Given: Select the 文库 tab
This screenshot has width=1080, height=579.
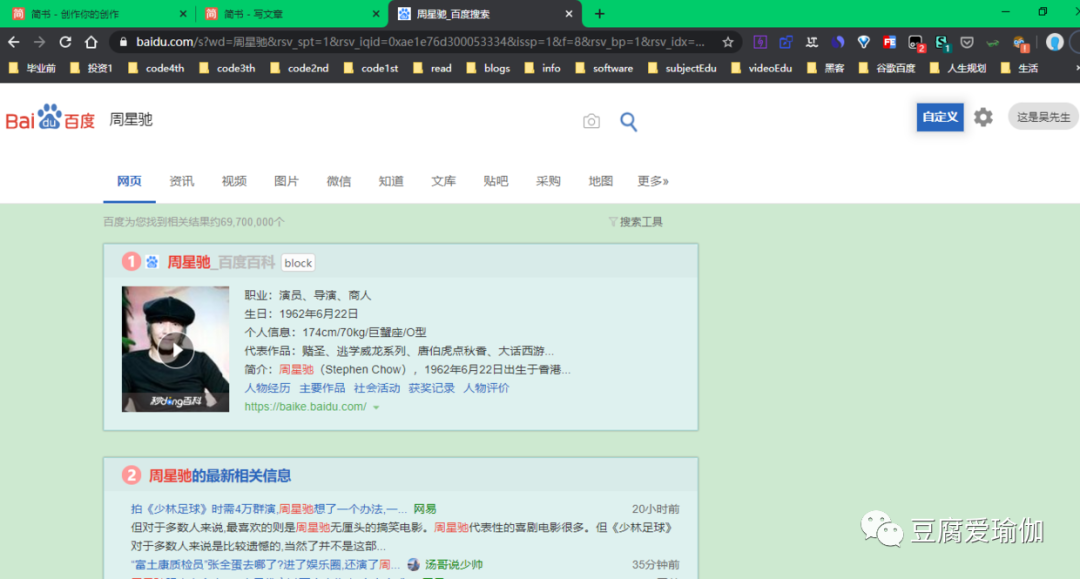Looking at the screenshot, I should coord(443,181).
